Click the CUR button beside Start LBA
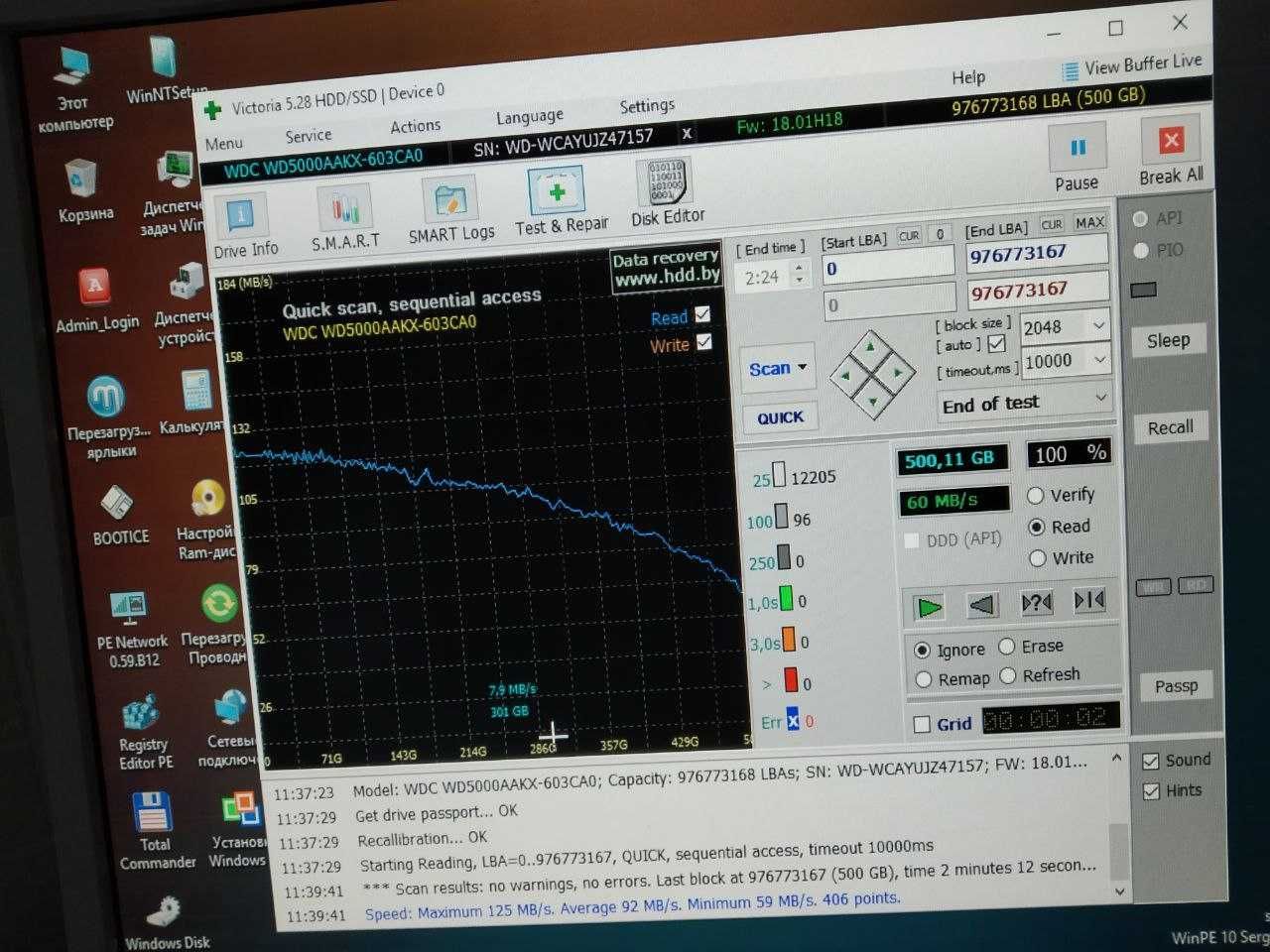Viewport: 1270px width, 952px height. [x=909, y=236]
